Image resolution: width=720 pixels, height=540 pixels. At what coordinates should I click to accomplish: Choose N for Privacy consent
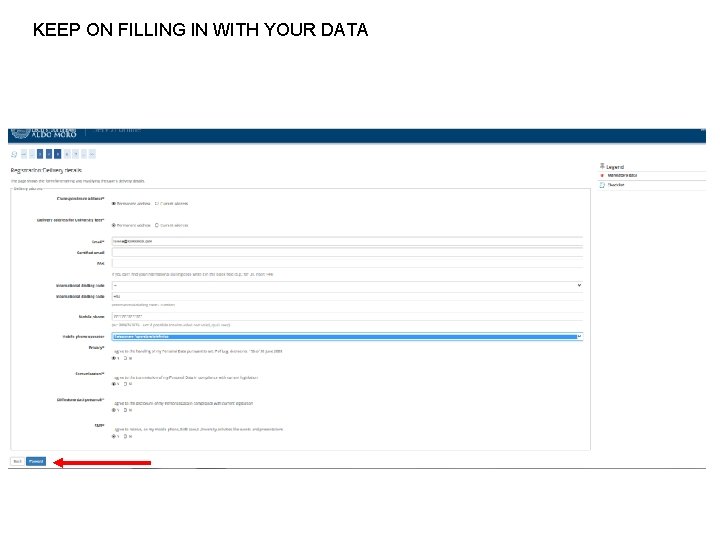(x=125, y=358)
